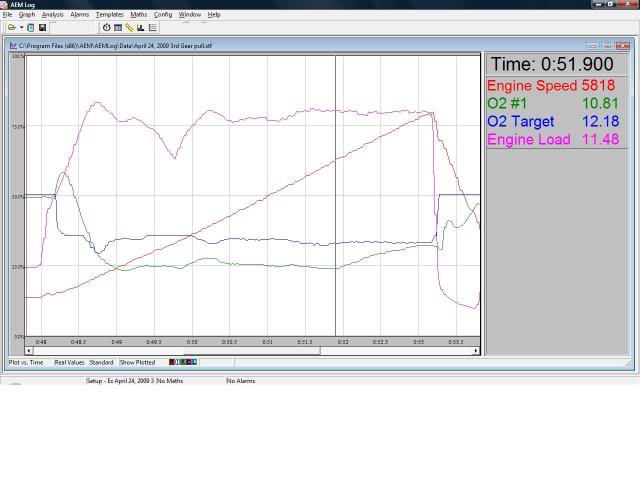The height and width of the screenshot is (490, 640).
Task: Click the 0:48 time axis label
Action: [x=41, y=342]
